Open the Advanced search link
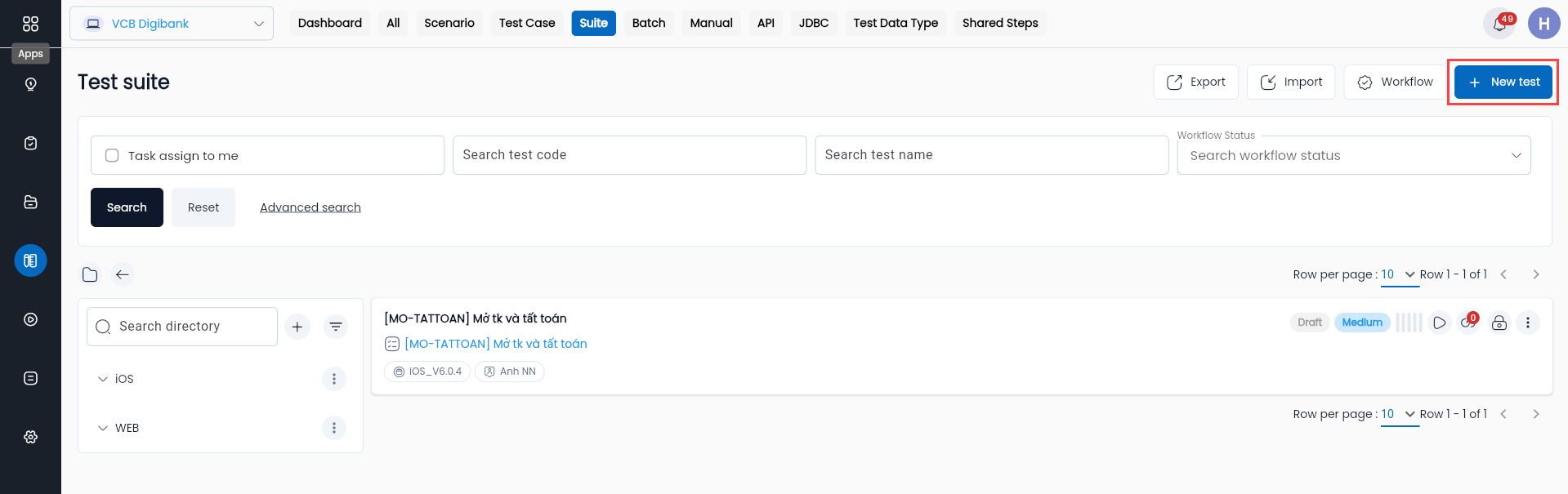The width and height of the screenshot is (1568, 494). coord(310,207)
